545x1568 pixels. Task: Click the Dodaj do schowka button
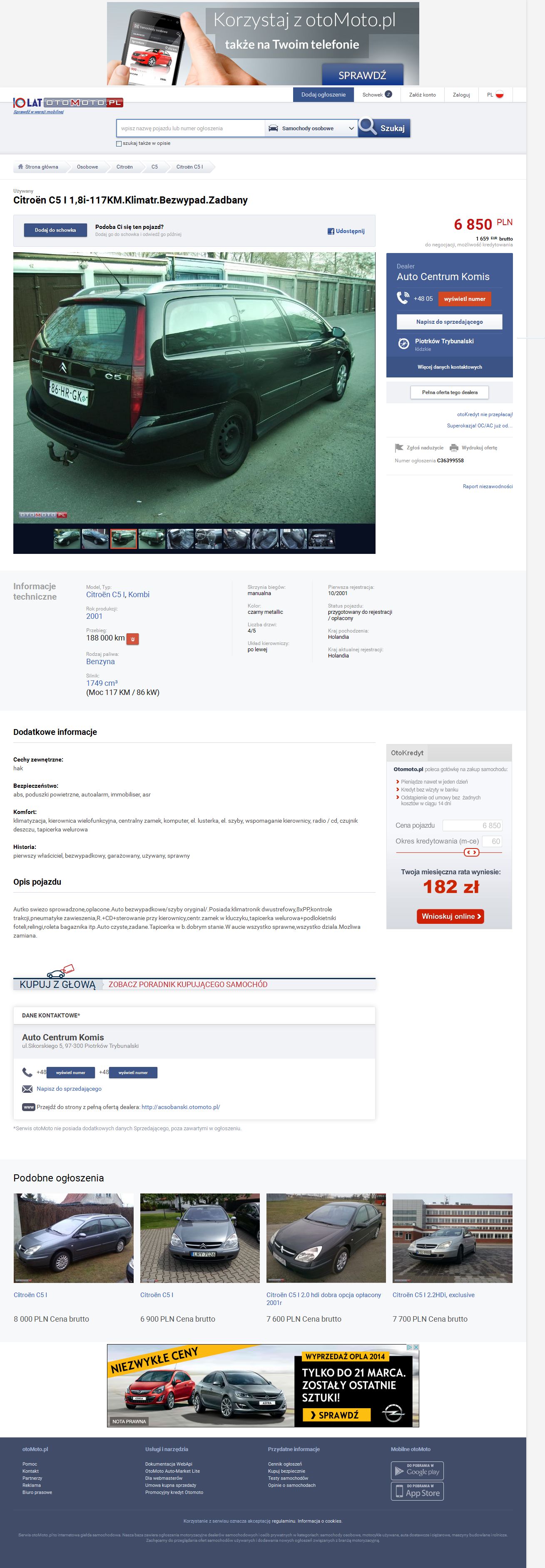[x=55, y=230]
